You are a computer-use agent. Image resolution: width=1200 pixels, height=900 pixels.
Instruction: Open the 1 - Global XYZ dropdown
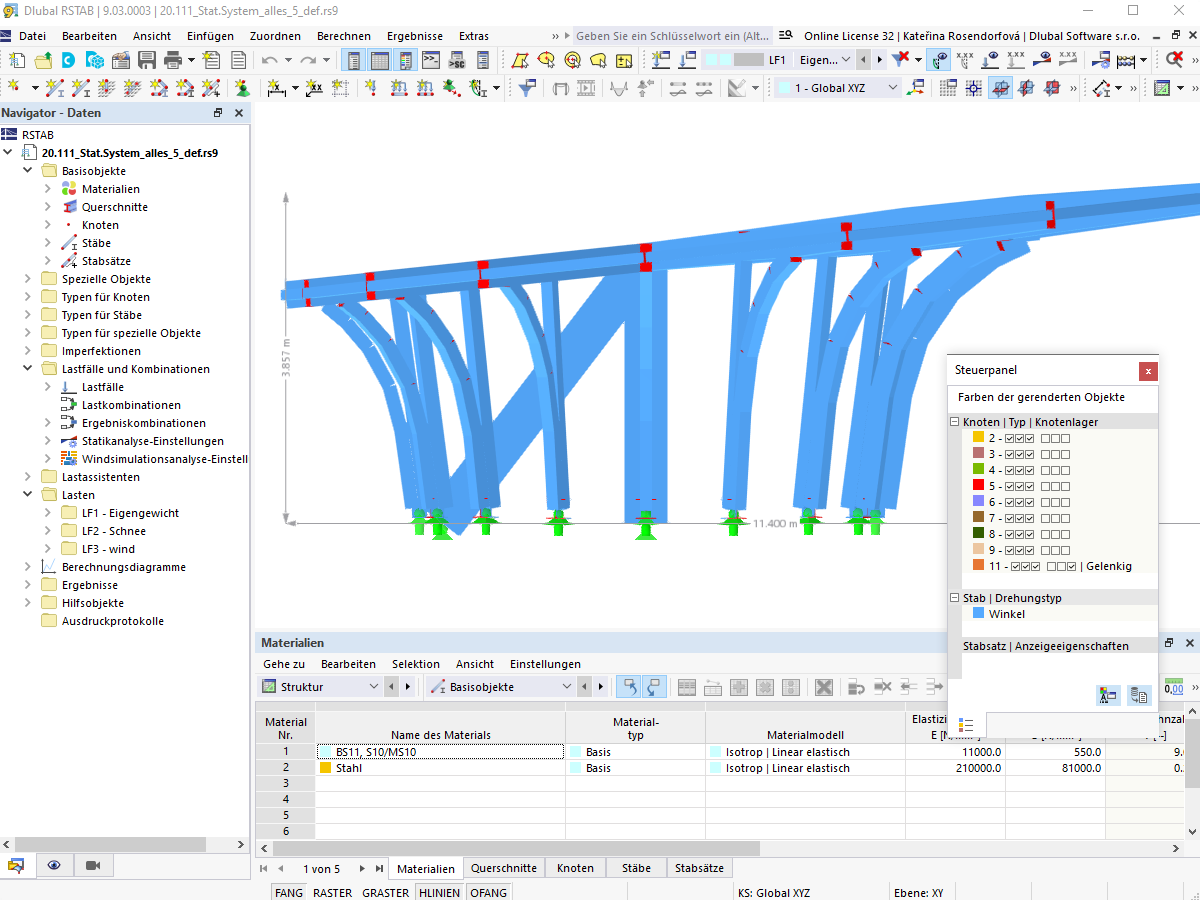[839, 88]
